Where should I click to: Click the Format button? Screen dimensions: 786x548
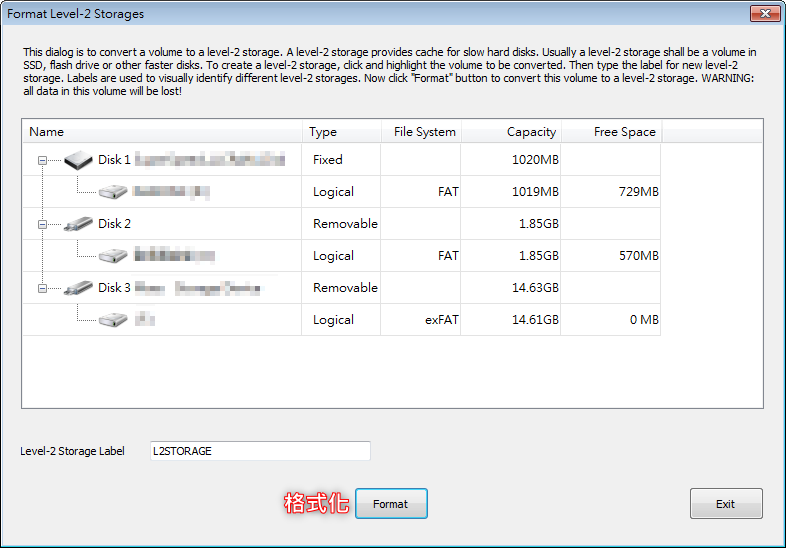(391, 504)
